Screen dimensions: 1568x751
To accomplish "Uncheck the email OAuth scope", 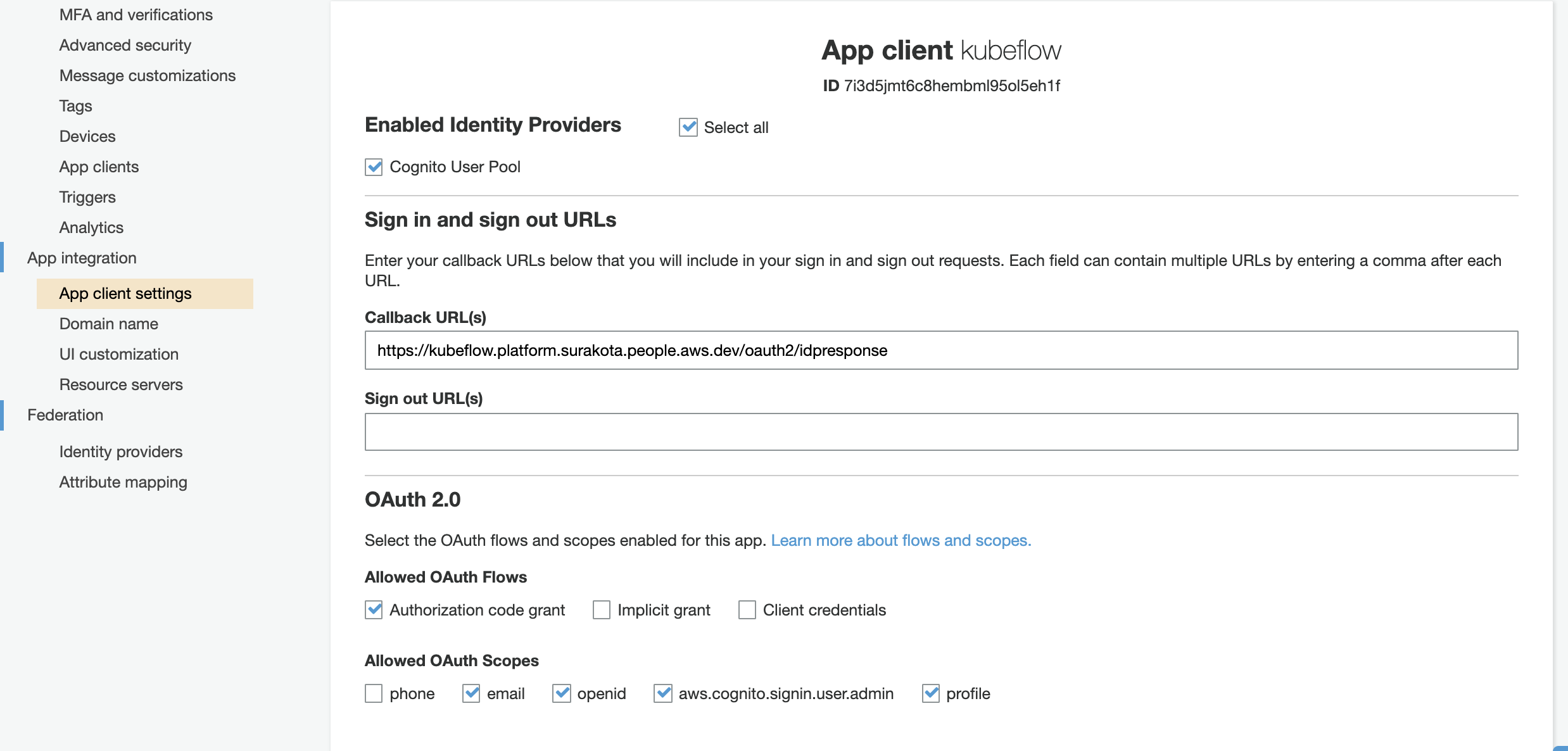I will tap(471, 693).
